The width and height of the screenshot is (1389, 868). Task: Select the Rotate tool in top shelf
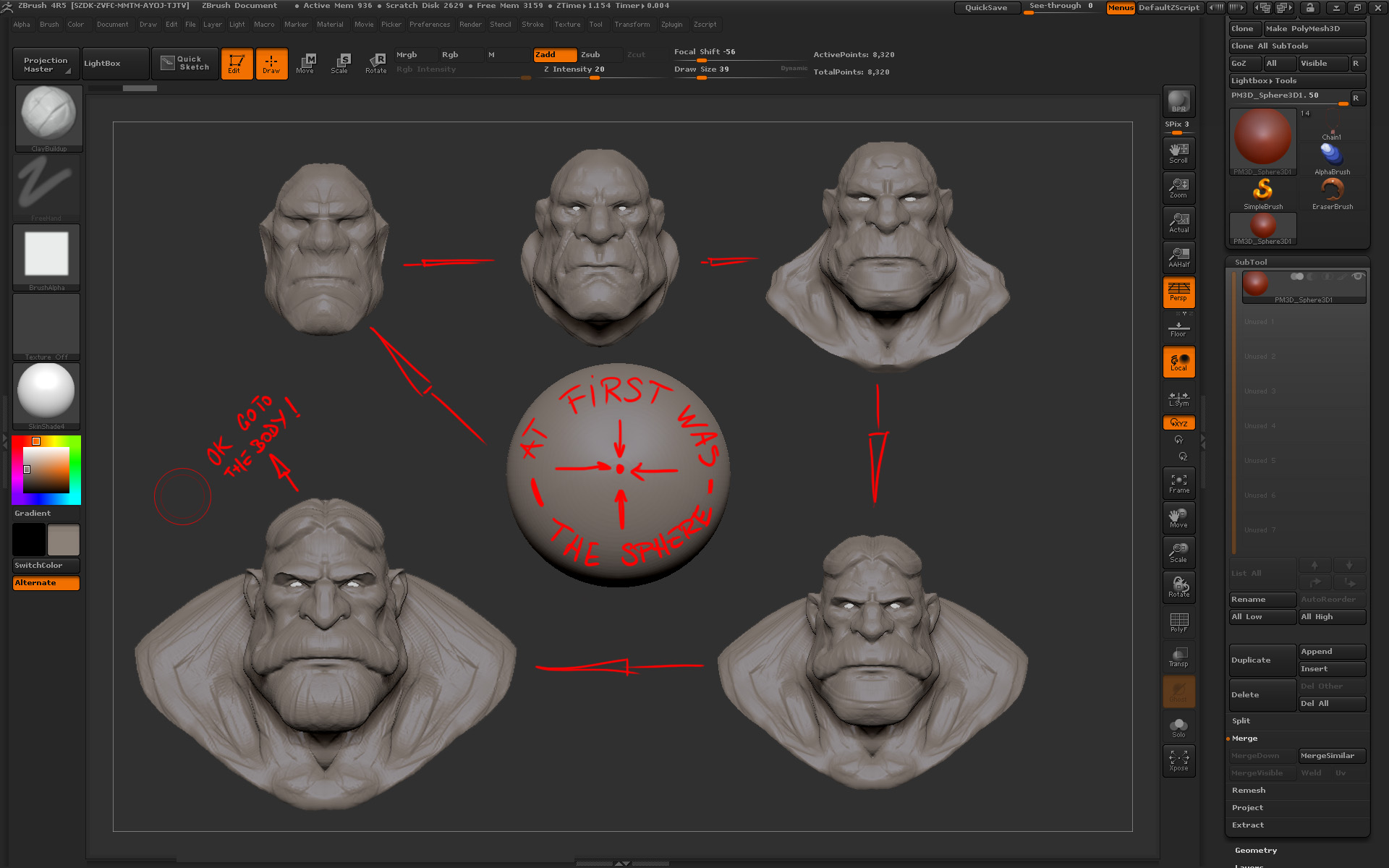coord(375,64)
